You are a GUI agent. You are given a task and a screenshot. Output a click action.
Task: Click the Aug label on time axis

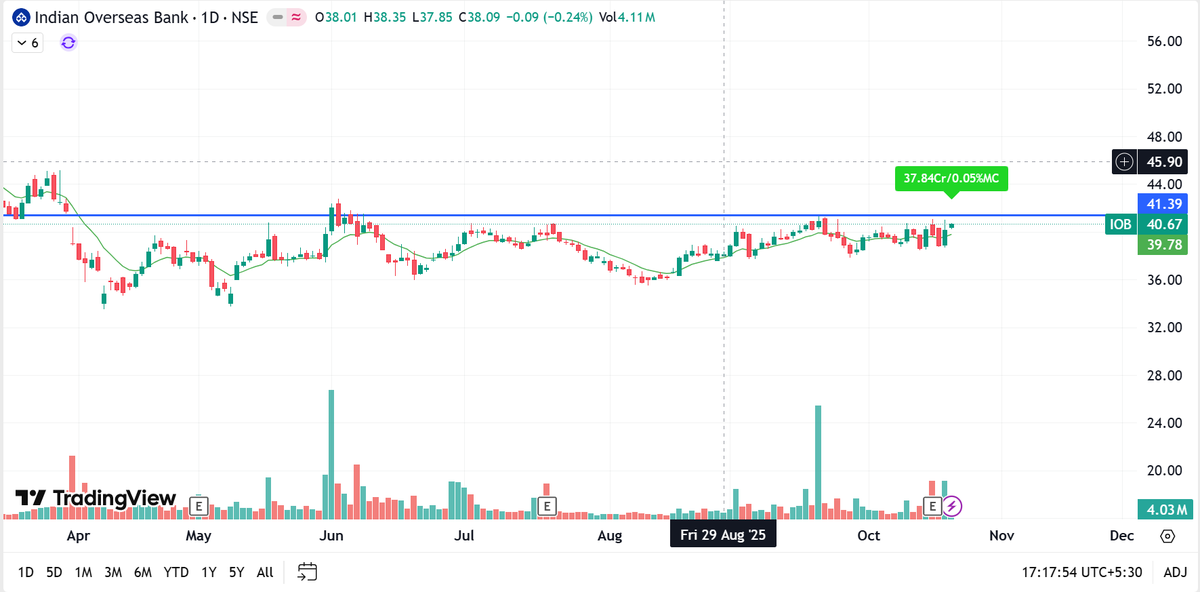[x=609, y=536]
